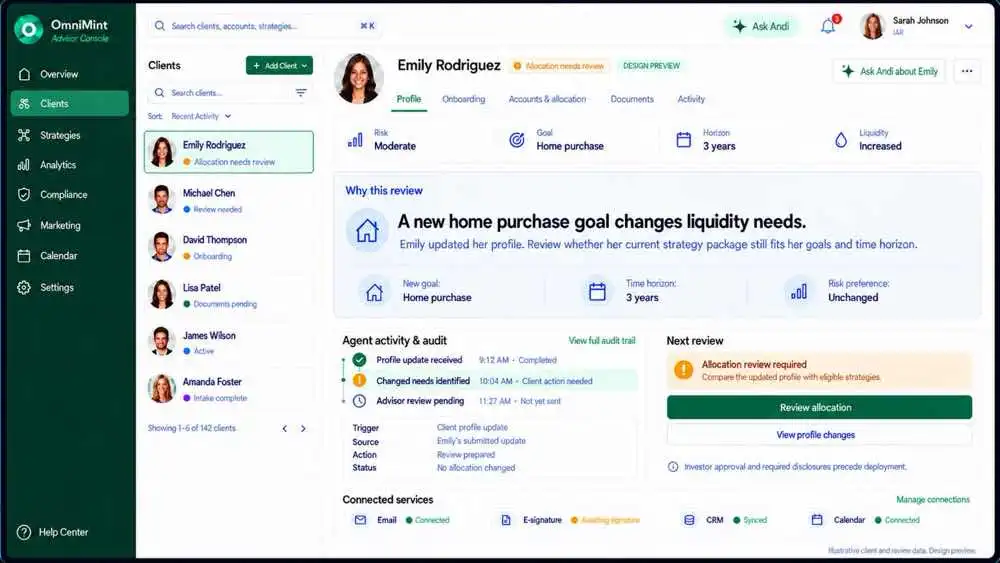Focus the global search clients, accounts field
The width and height of the screenshot is (1000, 563).
click(x=265, y=26)
